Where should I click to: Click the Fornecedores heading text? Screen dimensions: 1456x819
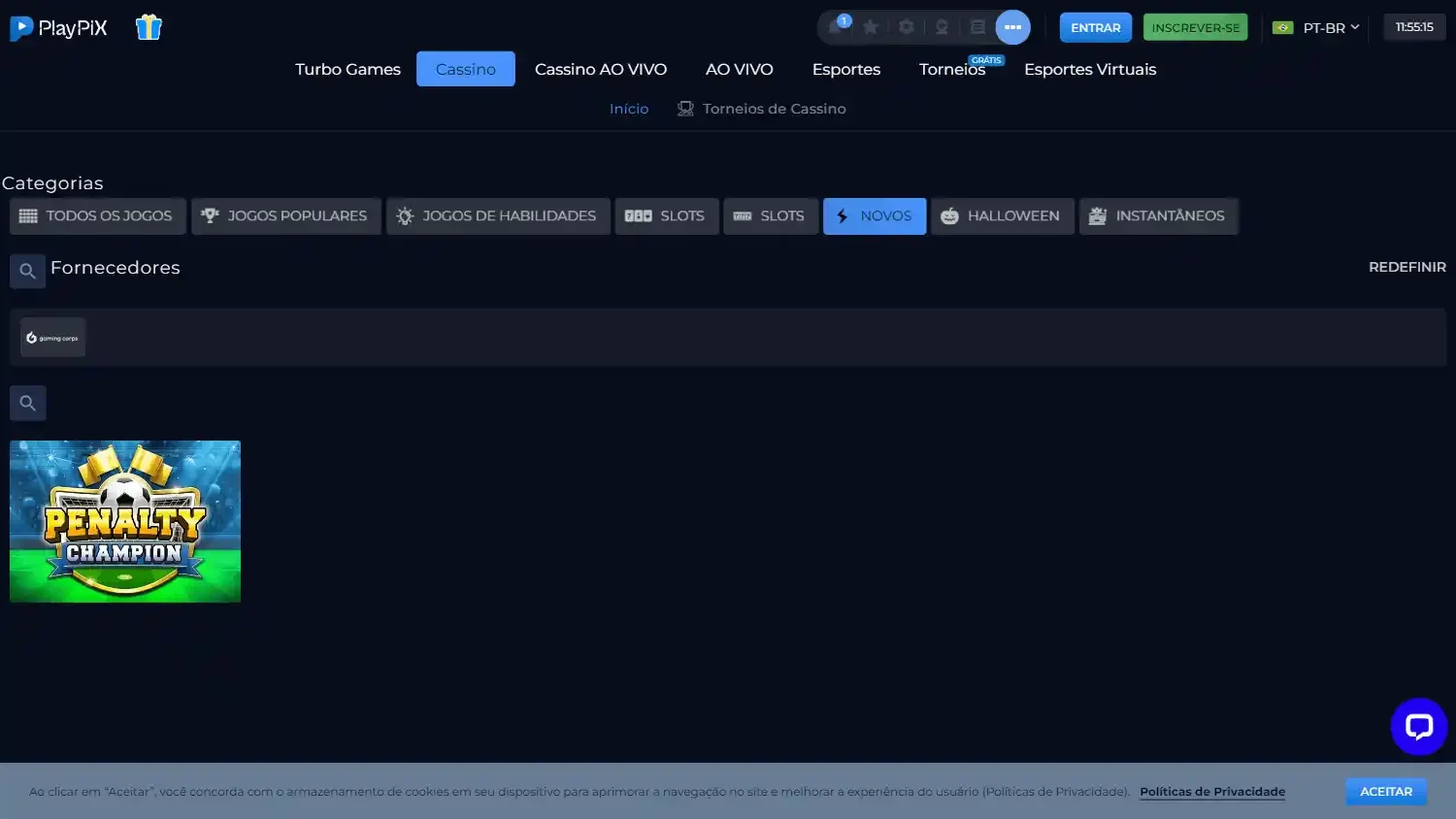(116, 268)
